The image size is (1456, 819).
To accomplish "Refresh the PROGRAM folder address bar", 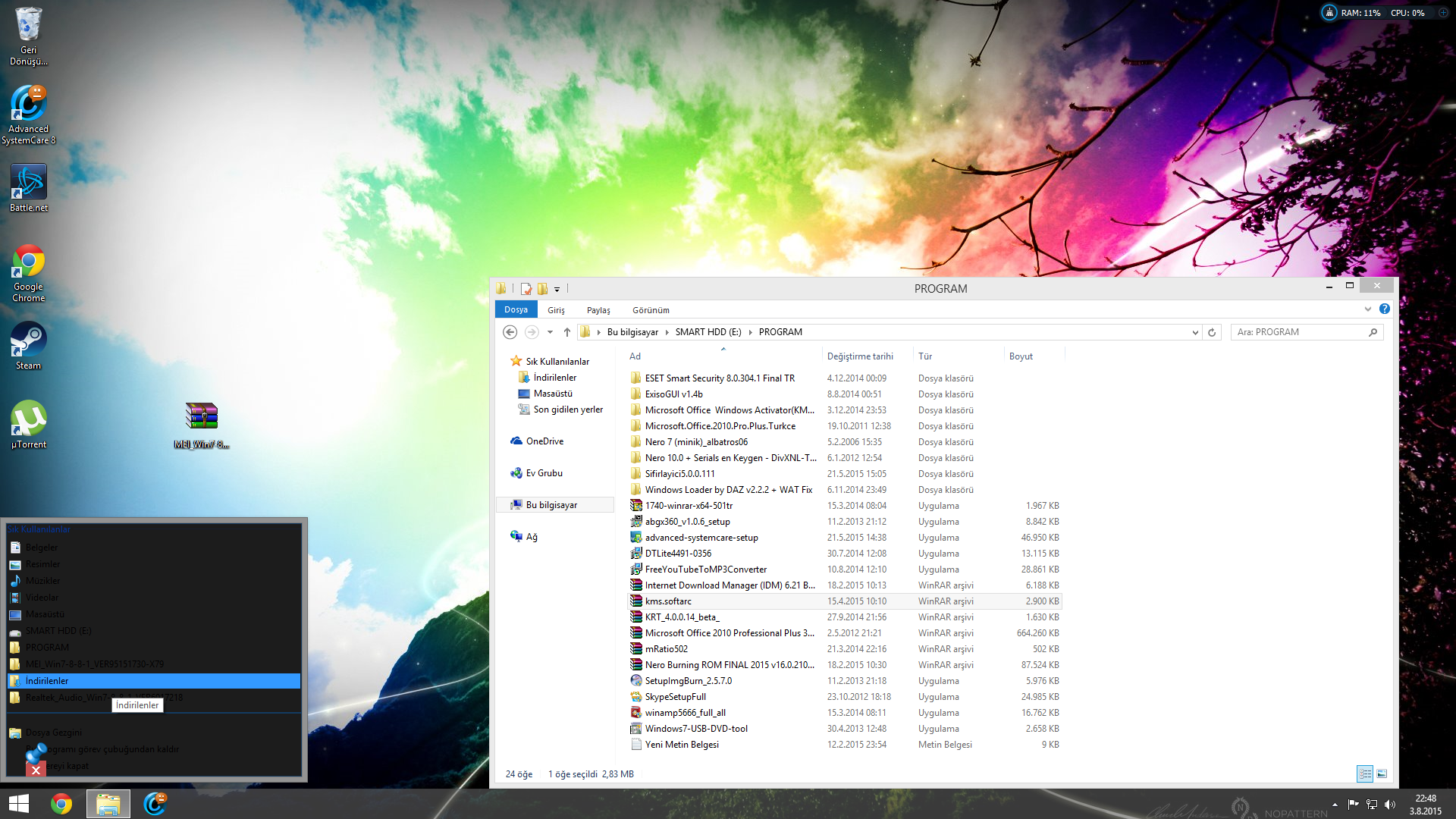I will [x=1212, y=332].
